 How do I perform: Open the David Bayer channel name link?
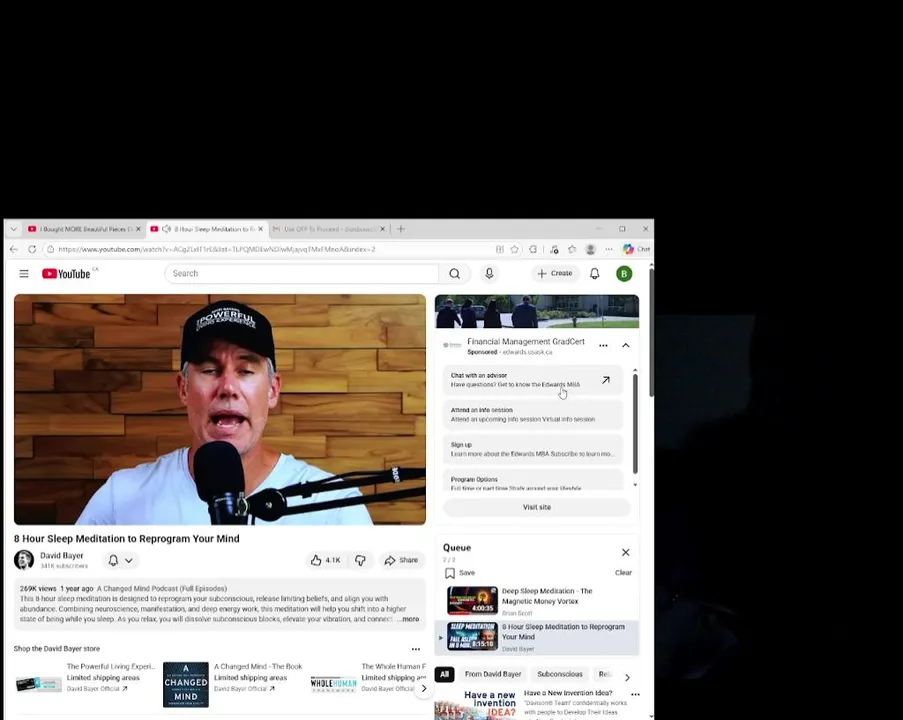coord(62,556)
